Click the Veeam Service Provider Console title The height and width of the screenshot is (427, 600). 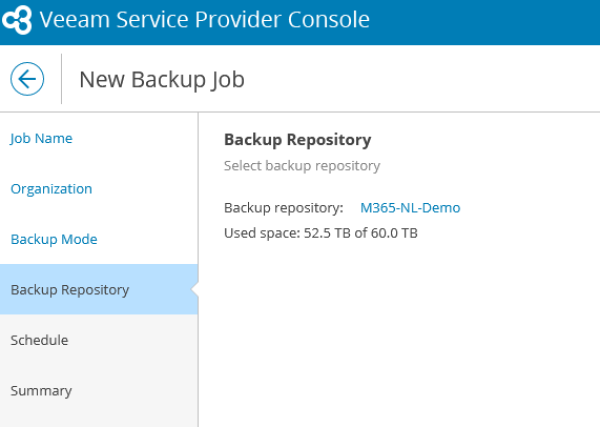click(x=205, y=20)
